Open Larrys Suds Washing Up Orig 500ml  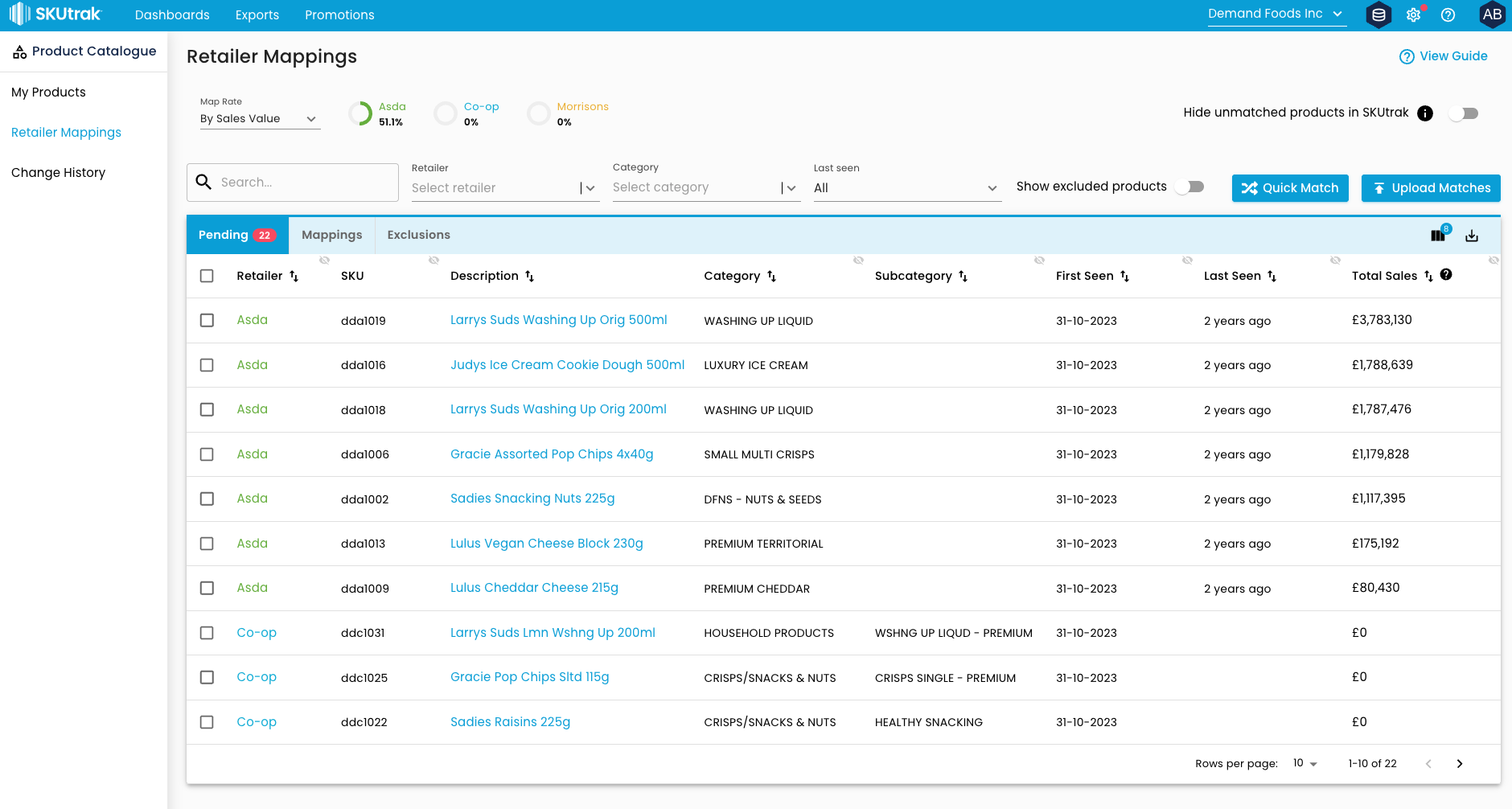click(558, 320)
